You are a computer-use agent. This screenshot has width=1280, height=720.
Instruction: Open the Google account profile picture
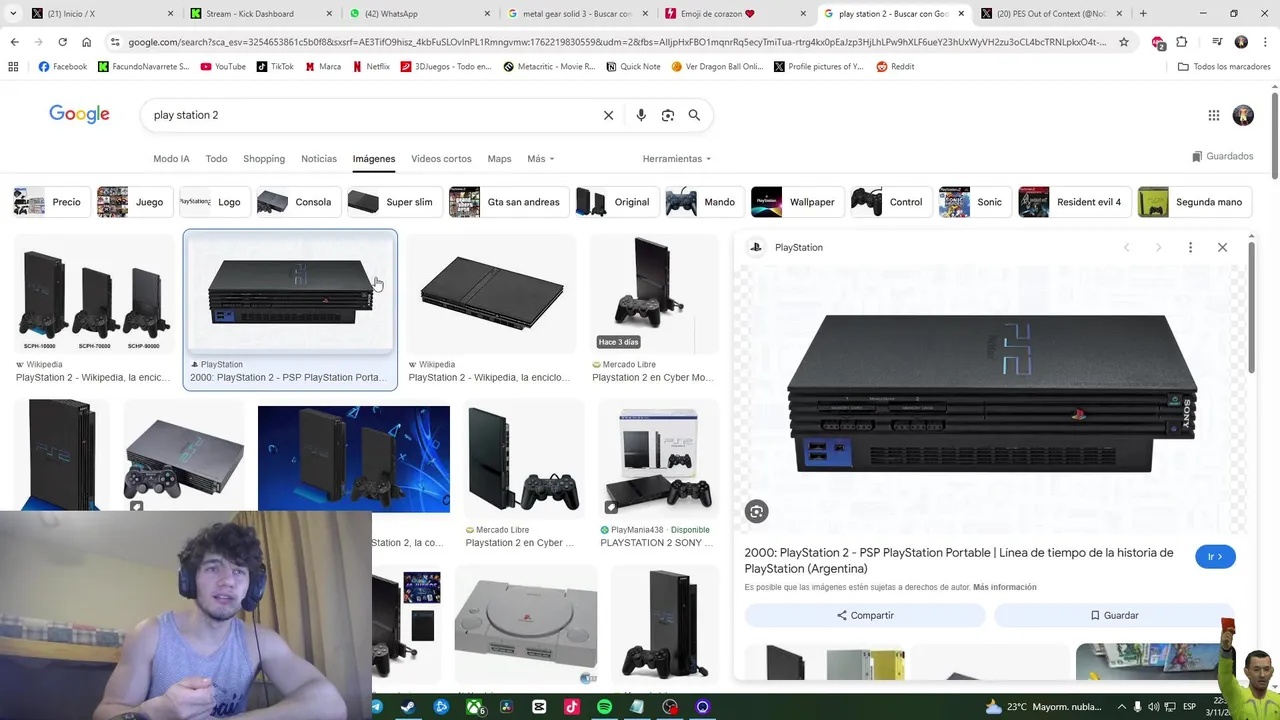1243,115
